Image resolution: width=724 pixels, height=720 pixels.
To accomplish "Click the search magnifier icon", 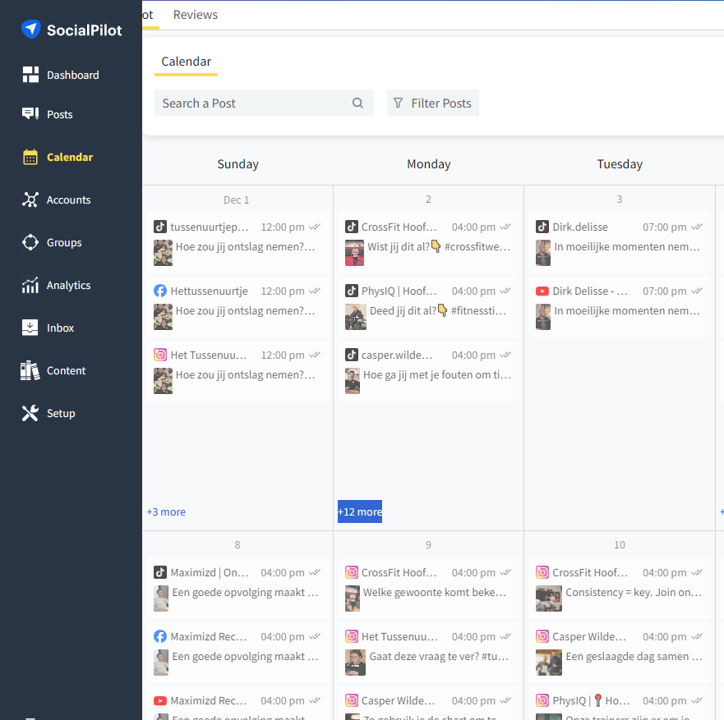I will (x=358, y=103).
